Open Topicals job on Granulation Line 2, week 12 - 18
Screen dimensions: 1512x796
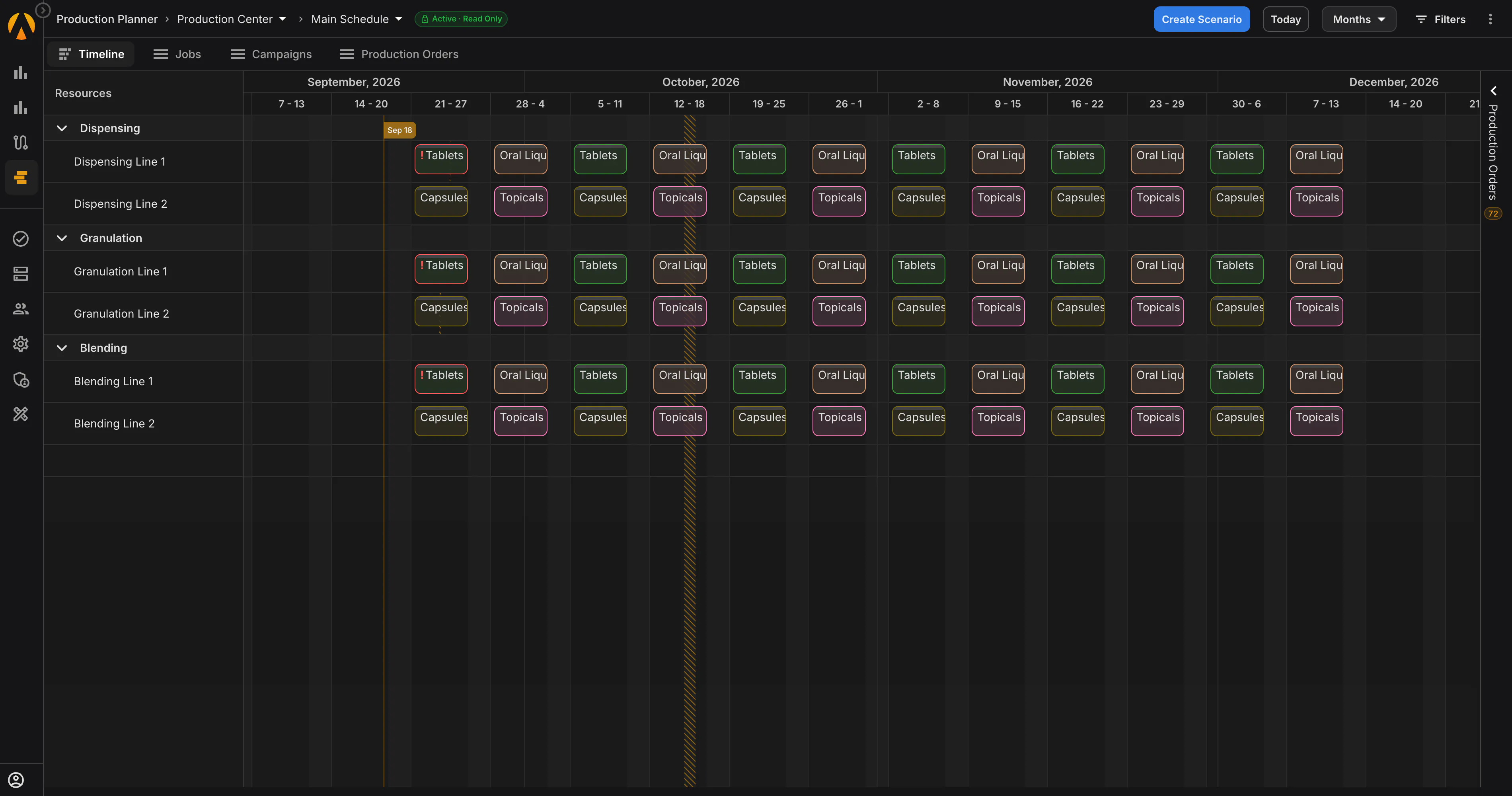pos(680,311)
